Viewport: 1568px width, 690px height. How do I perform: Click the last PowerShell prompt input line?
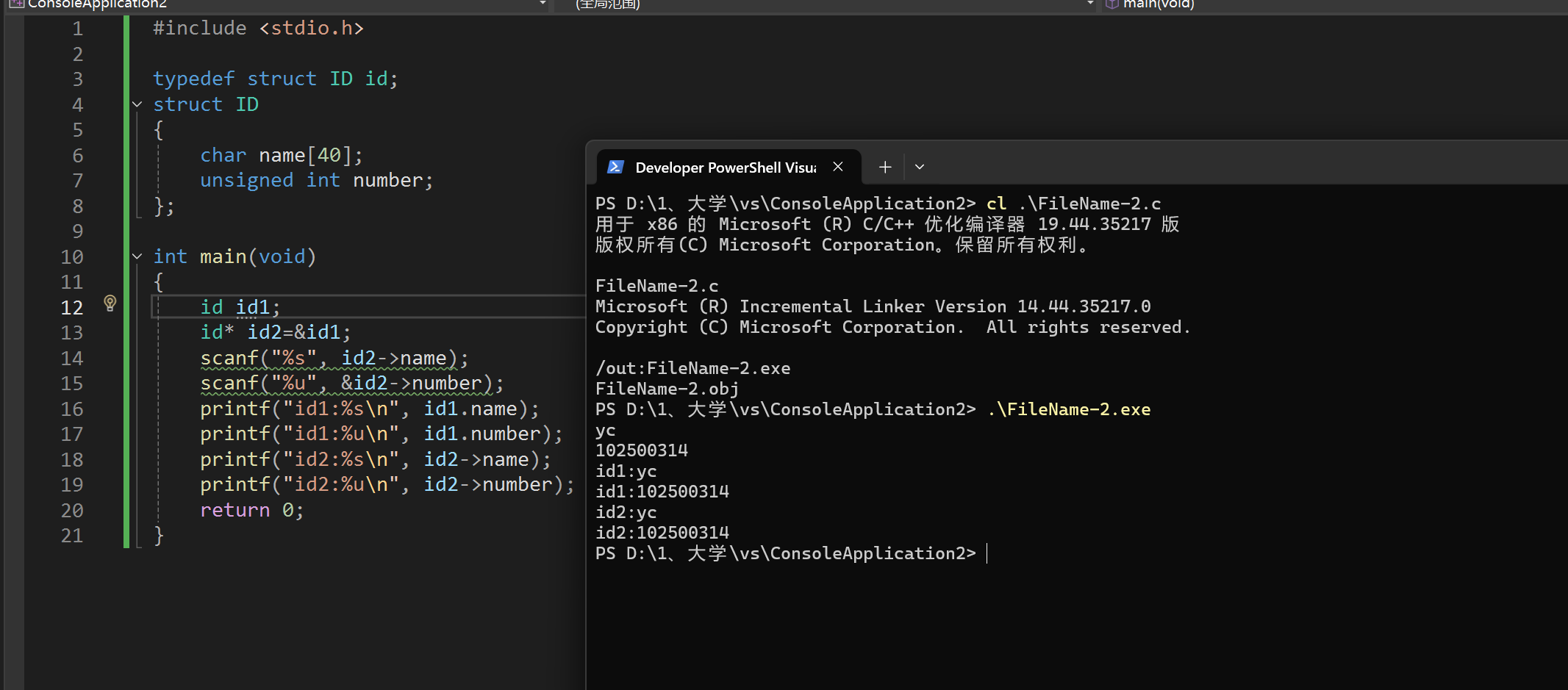(x=790, y=553)
